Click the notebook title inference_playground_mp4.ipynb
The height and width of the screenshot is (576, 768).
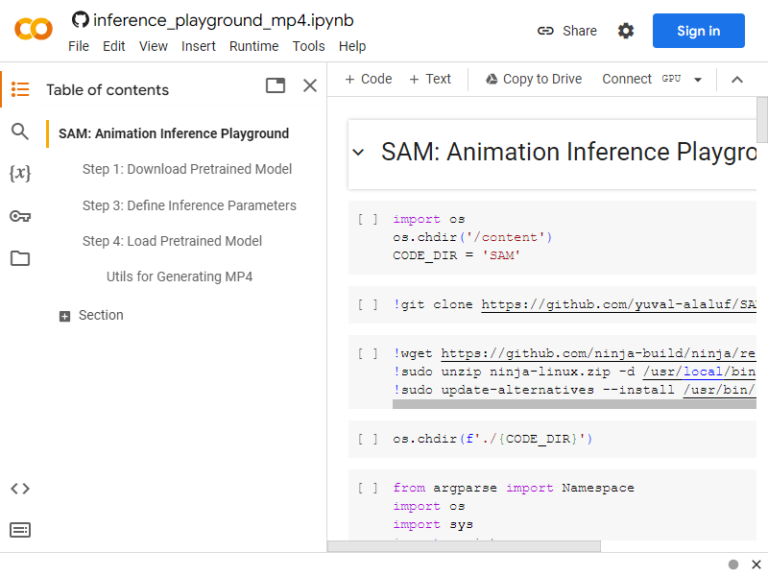click(x=223, y=20)
